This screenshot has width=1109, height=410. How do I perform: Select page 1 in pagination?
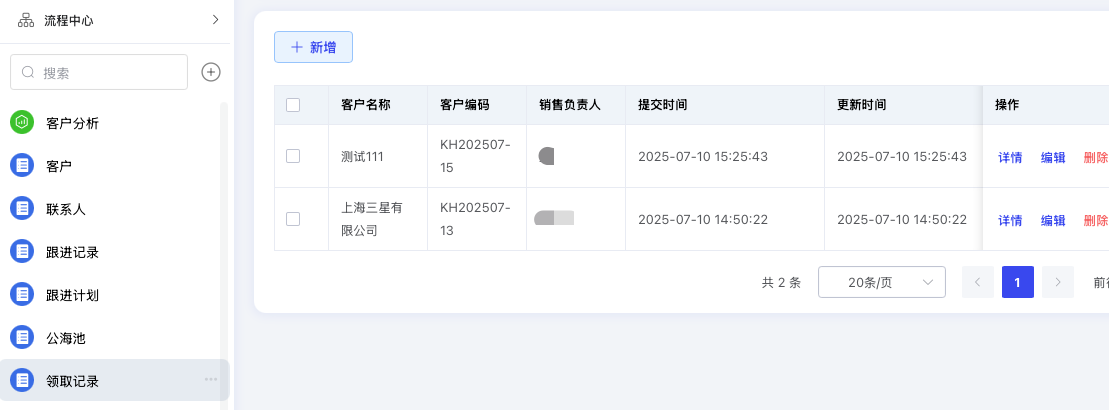coord(1018,282)
